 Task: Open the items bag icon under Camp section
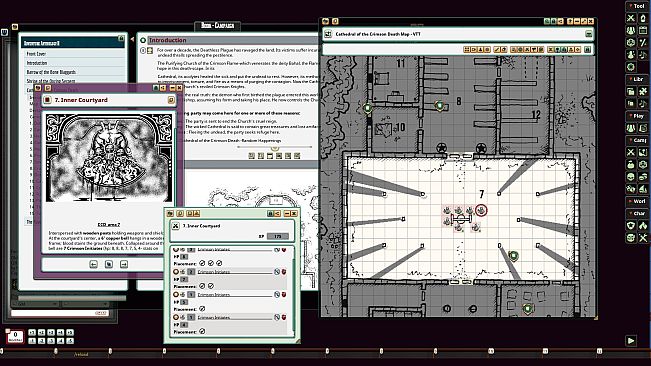pyautogui.click(x=631, y=165)
